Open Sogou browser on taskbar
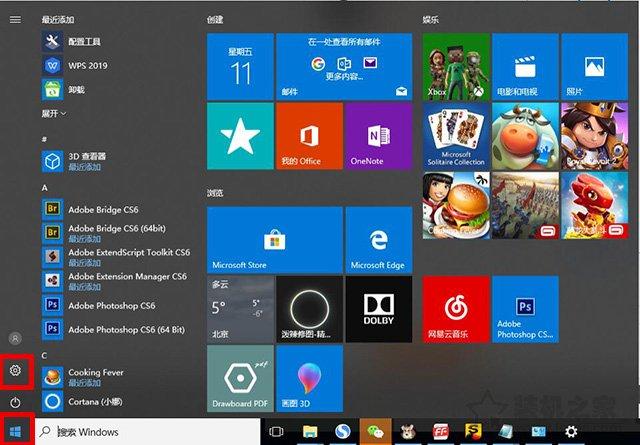The image size is (640, 445). click(x=343, y=431)
